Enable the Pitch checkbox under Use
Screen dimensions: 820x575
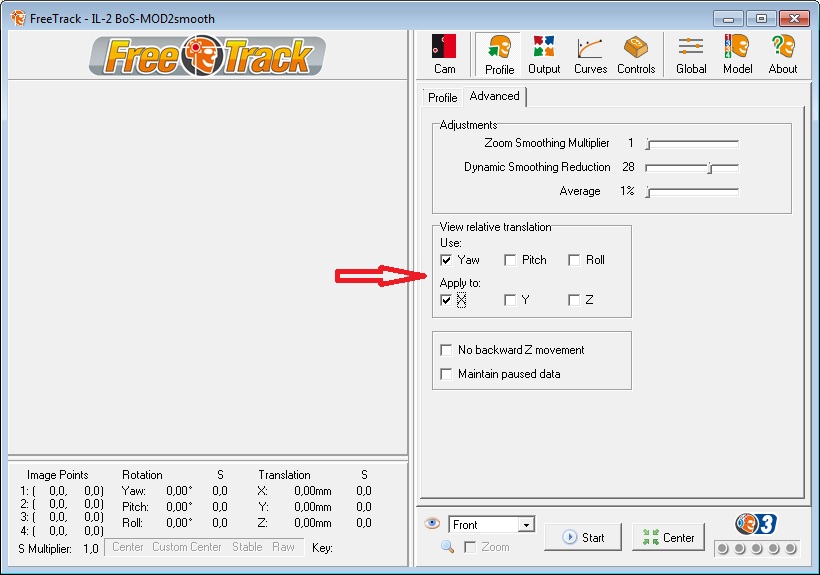point(510,260)
